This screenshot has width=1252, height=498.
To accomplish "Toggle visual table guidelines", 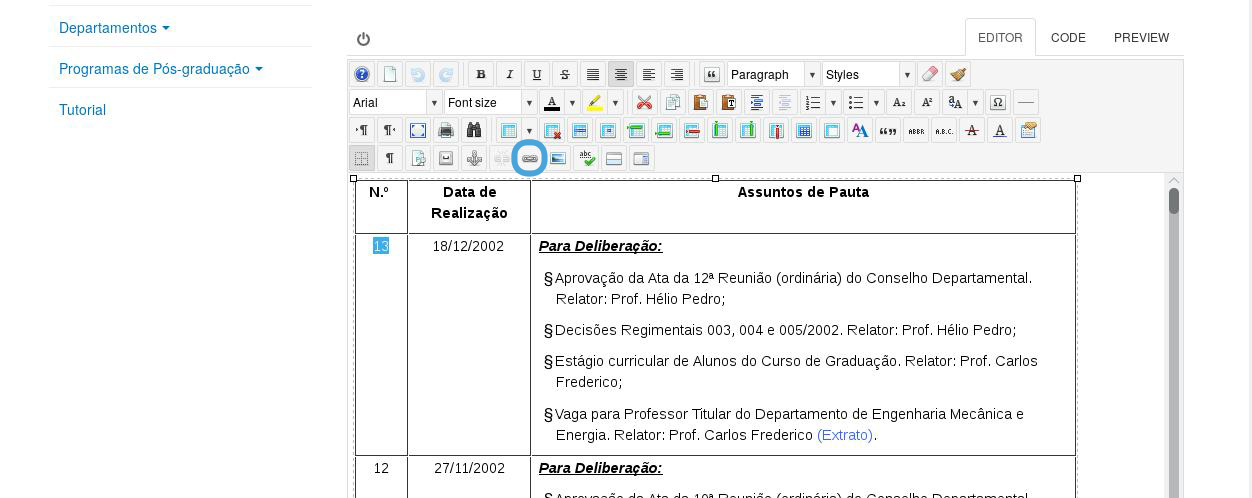I will (x=362, y=158).
